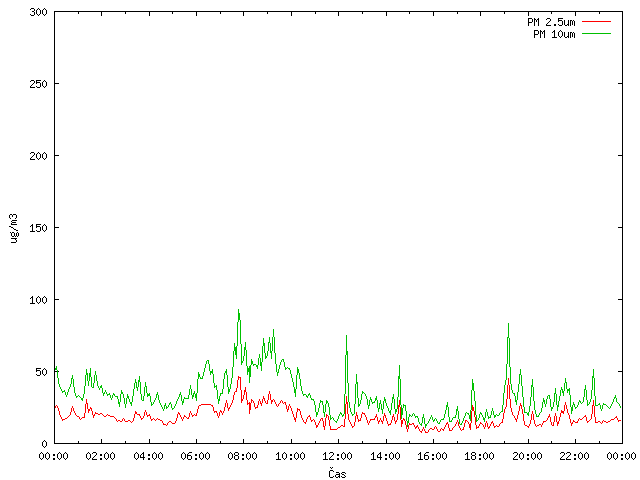Image resolution: width=640 pixels, height=480 pixels.
Task: Click the 02:00 time label
Action: (100, 456)
